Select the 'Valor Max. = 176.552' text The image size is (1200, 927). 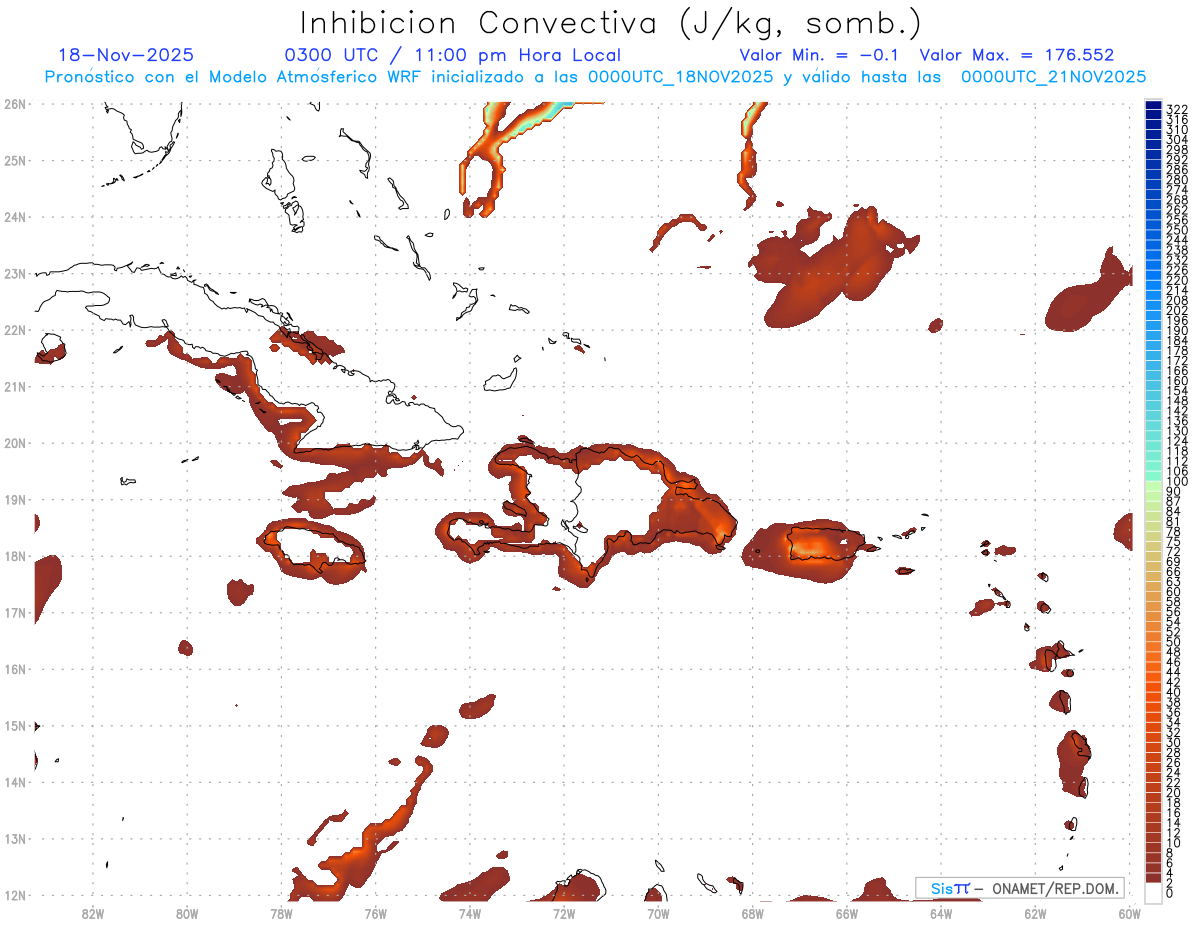[1017, 55]
